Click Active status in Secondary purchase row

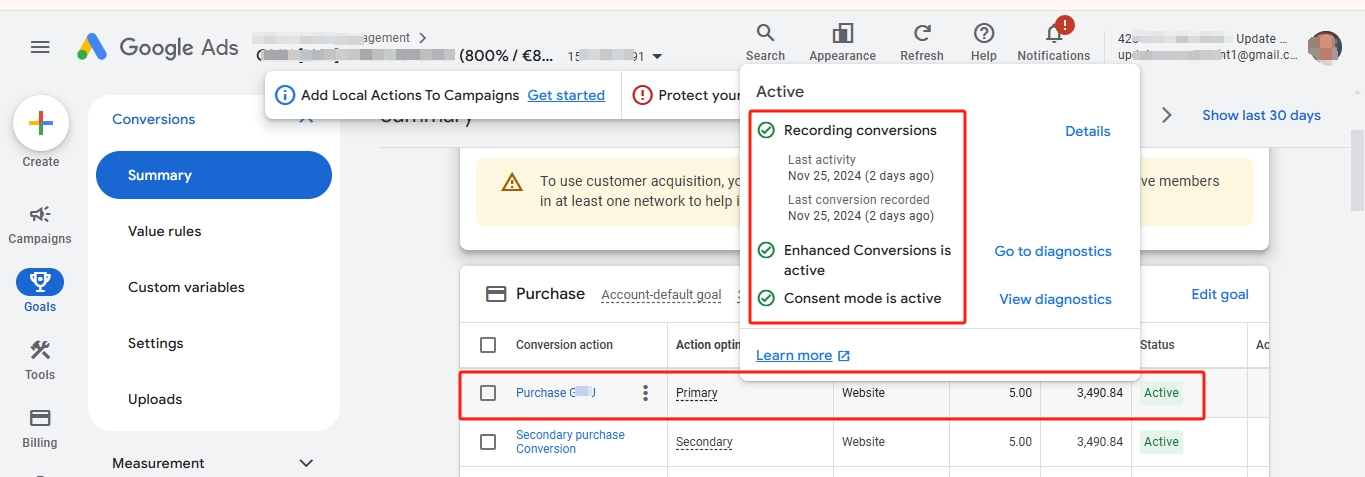1161,442
